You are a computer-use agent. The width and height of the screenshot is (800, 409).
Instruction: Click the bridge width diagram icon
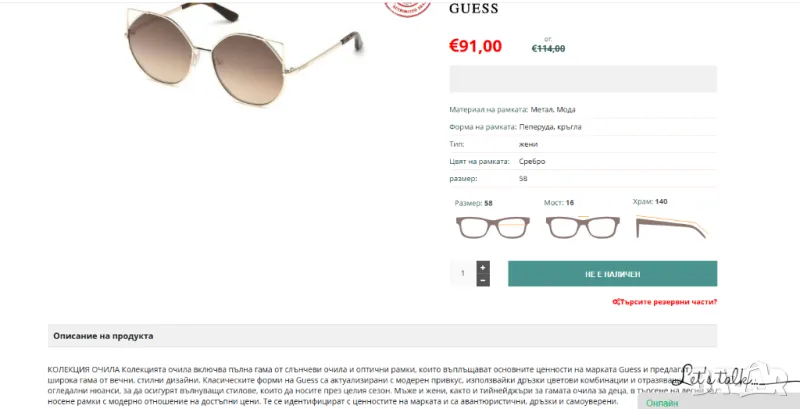click(583, 227)
